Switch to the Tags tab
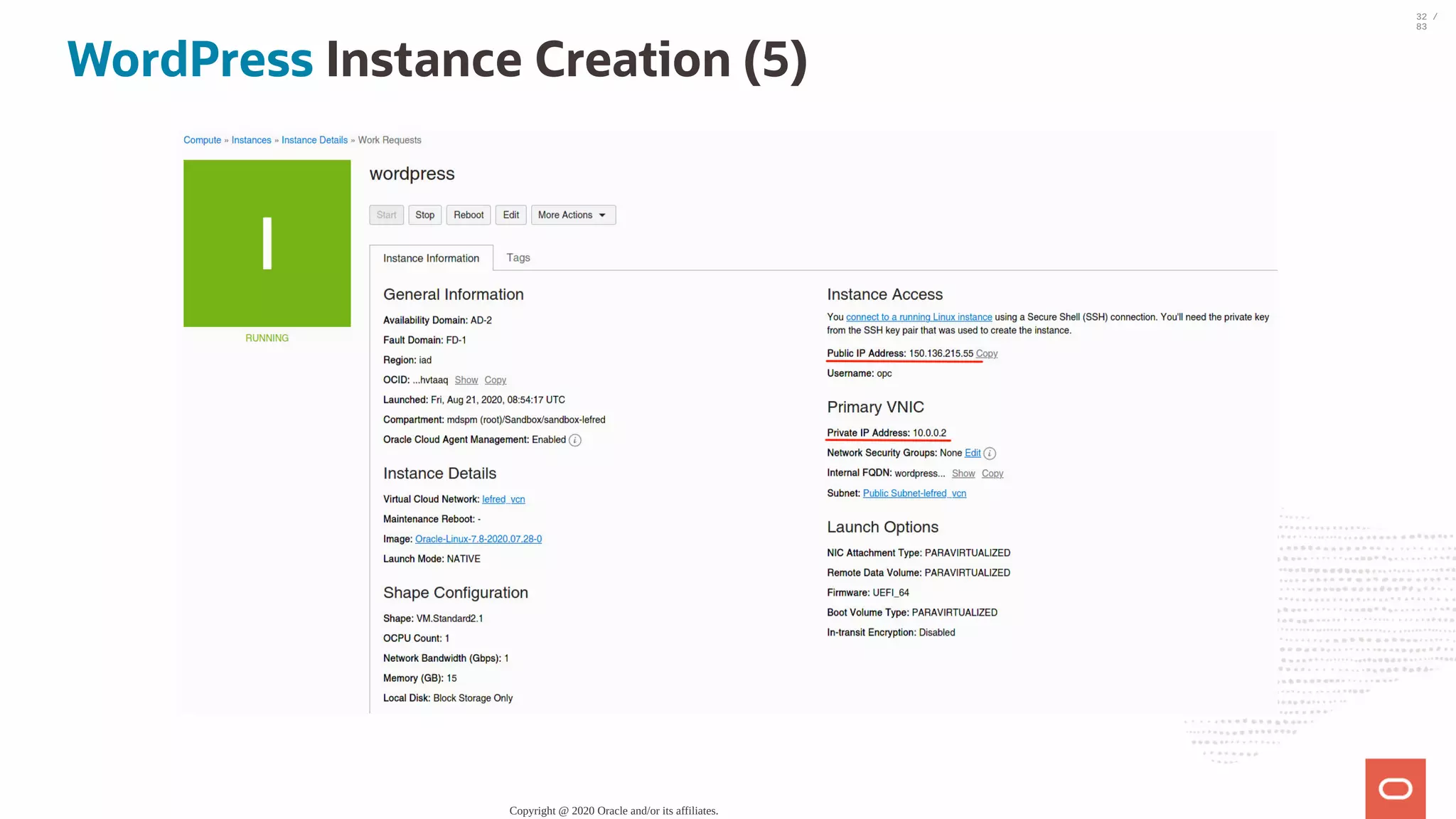This screenshot has width=1456, height=819. 518,257
